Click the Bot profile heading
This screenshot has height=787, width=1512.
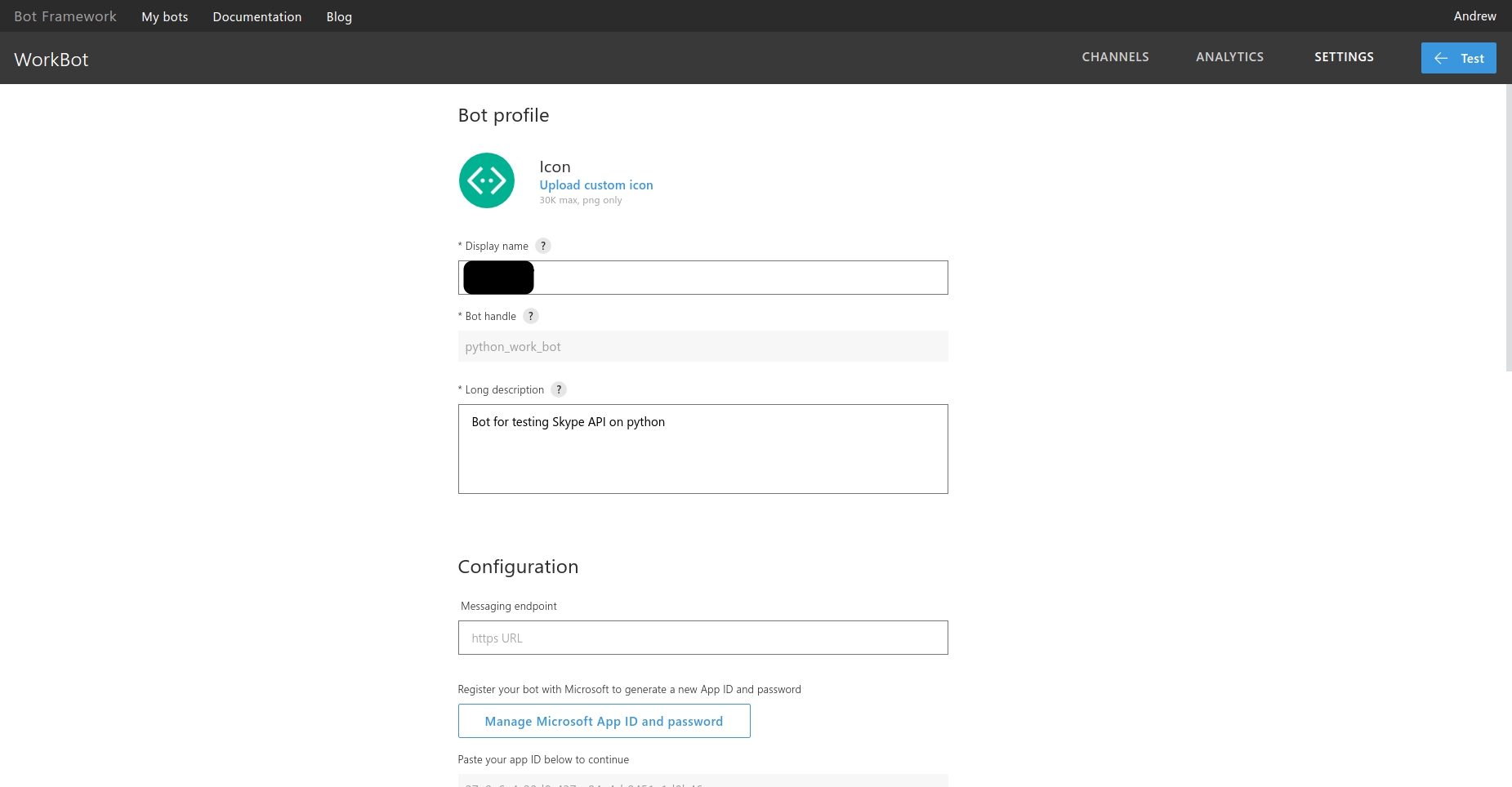click(x=504, y=115)
